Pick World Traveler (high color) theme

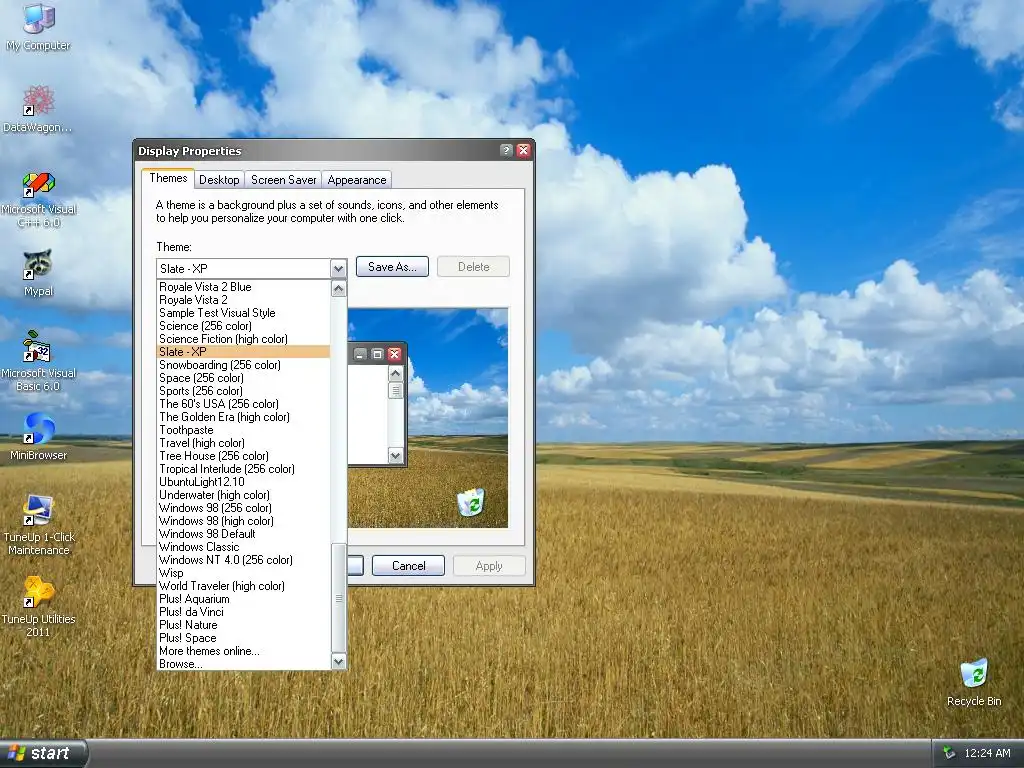coord(243,586)
